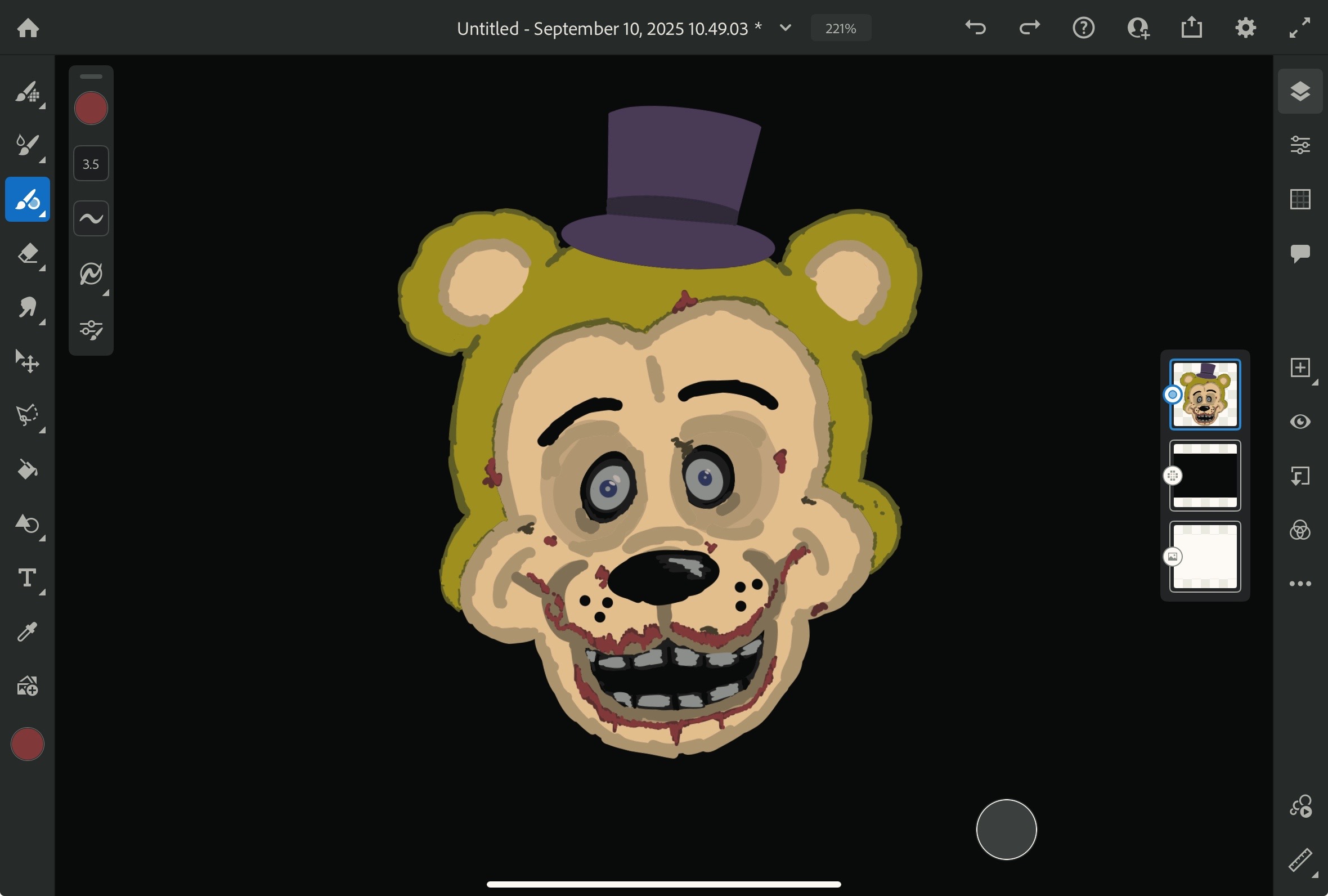Open the Appearance blend options
Image resolution: width=1328 pixels, height=896 pixels.
1300,530
